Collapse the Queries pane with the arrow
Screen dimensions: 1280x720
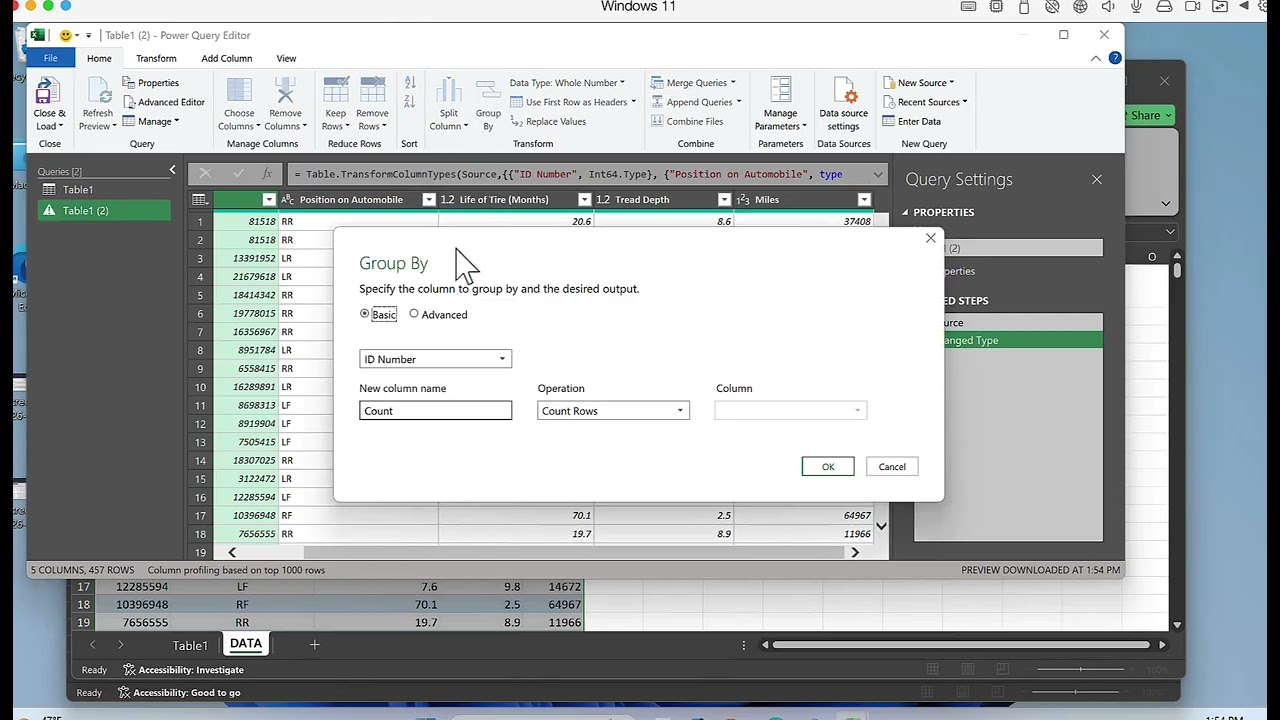click(x=172, y=171)
